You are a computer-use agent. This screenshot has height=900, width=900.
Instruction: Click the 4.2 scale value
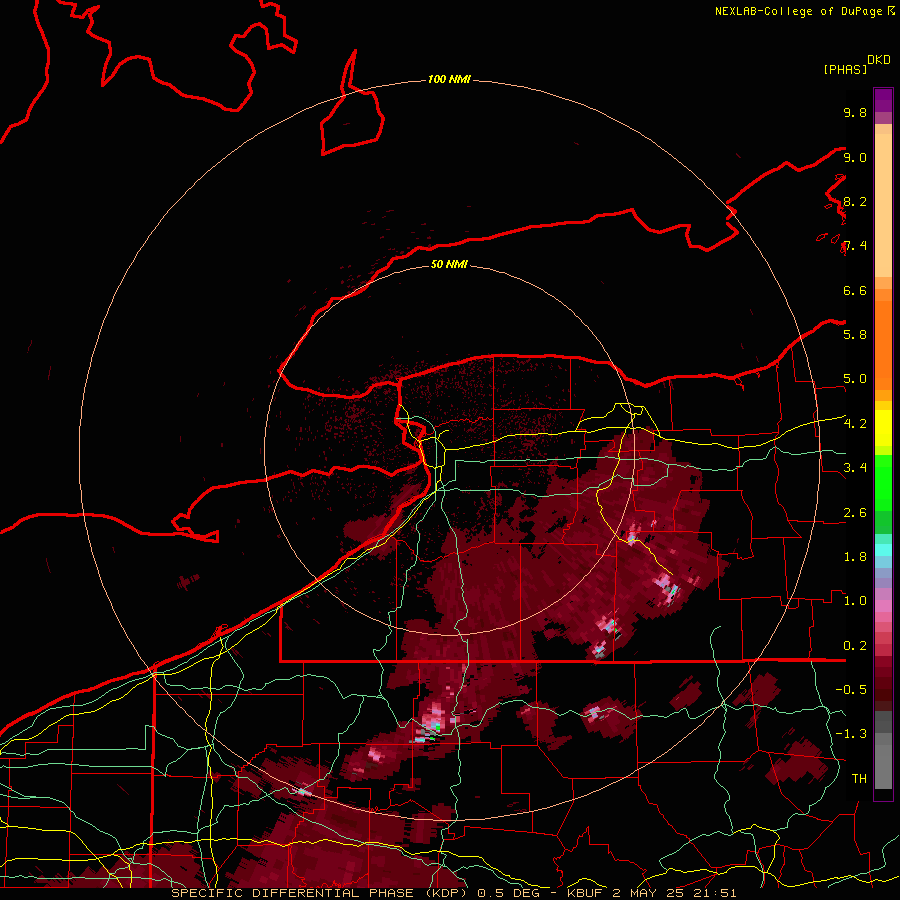[855, 424]
